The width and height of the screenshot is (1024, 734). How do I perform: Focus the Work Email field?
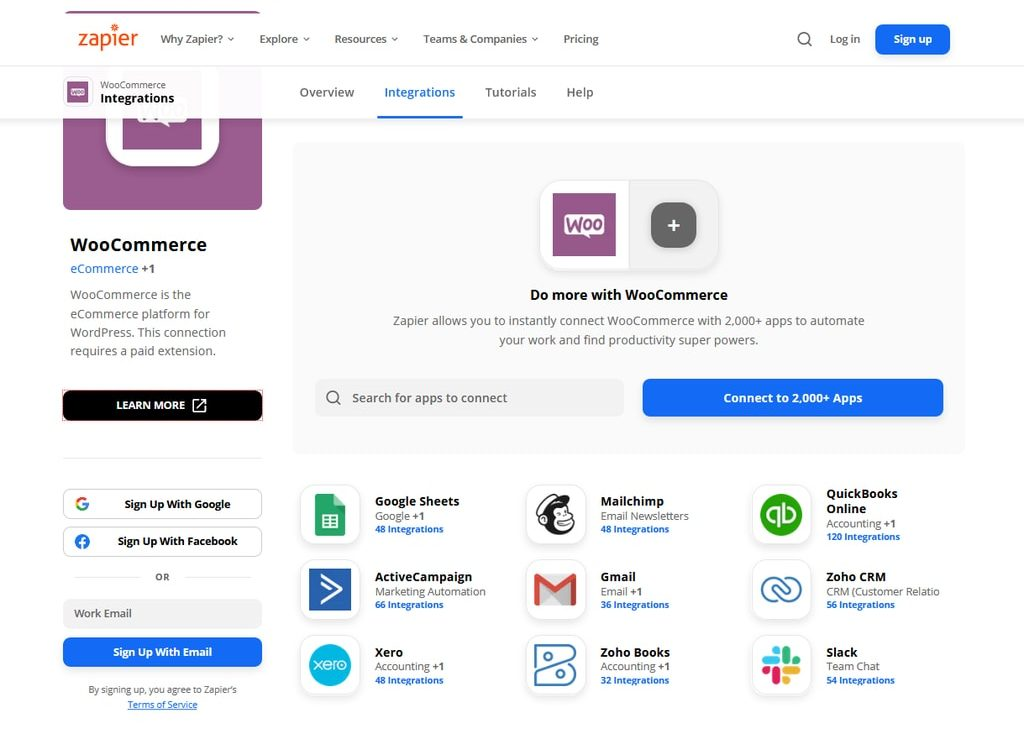pyautogui.click(x=163, y=613)
